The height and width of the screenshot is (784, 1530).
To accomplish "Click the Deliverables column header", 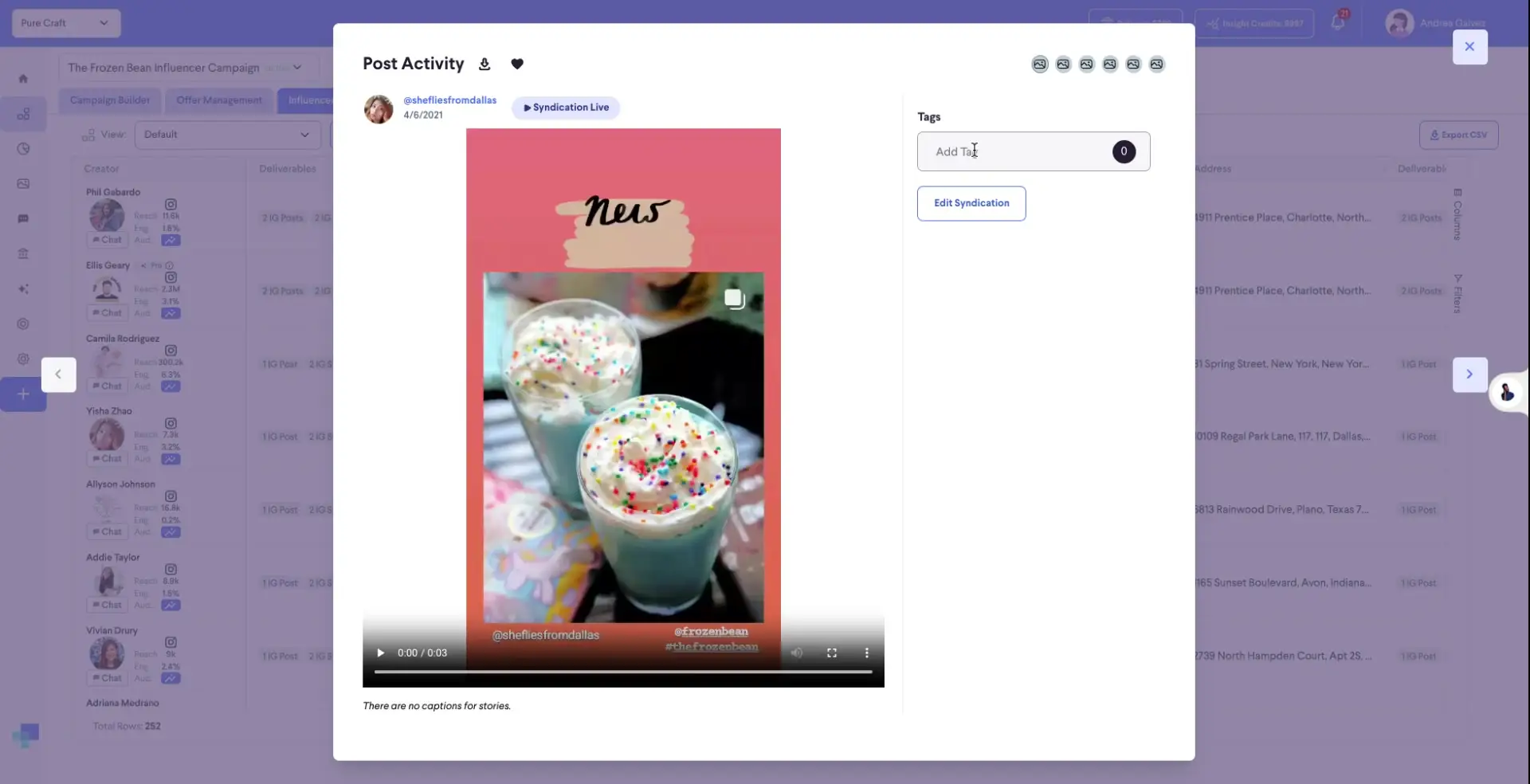I will click(288, 169).
